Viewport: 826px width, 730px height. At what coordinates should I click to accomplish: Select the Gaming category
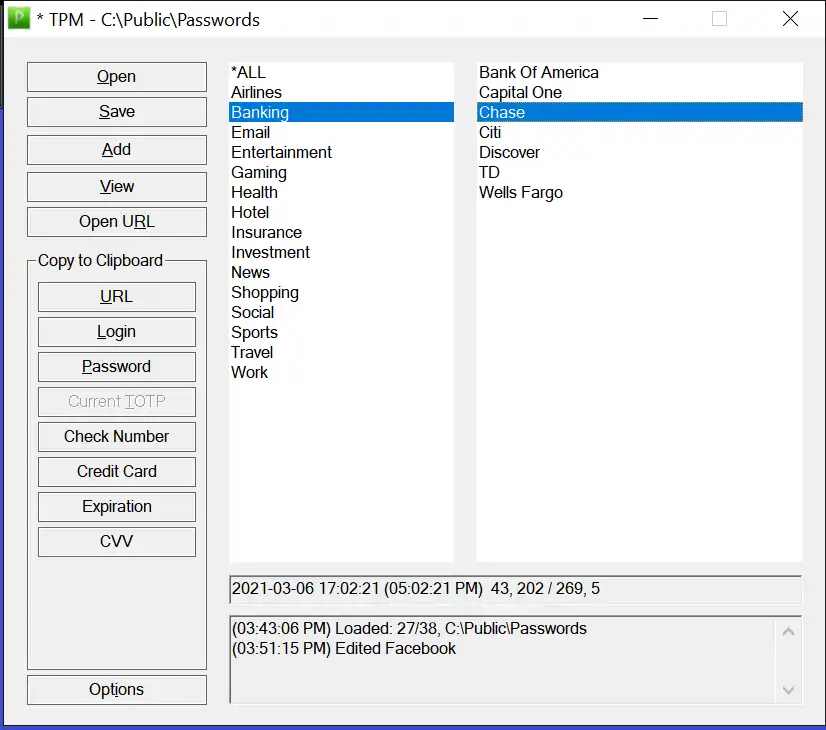click(341, 172)
